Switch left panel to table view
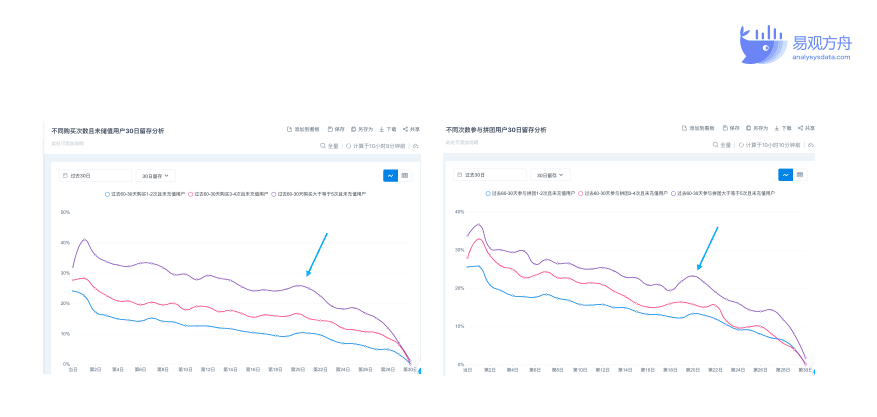The image size is (877, 417). coord(405,176)
